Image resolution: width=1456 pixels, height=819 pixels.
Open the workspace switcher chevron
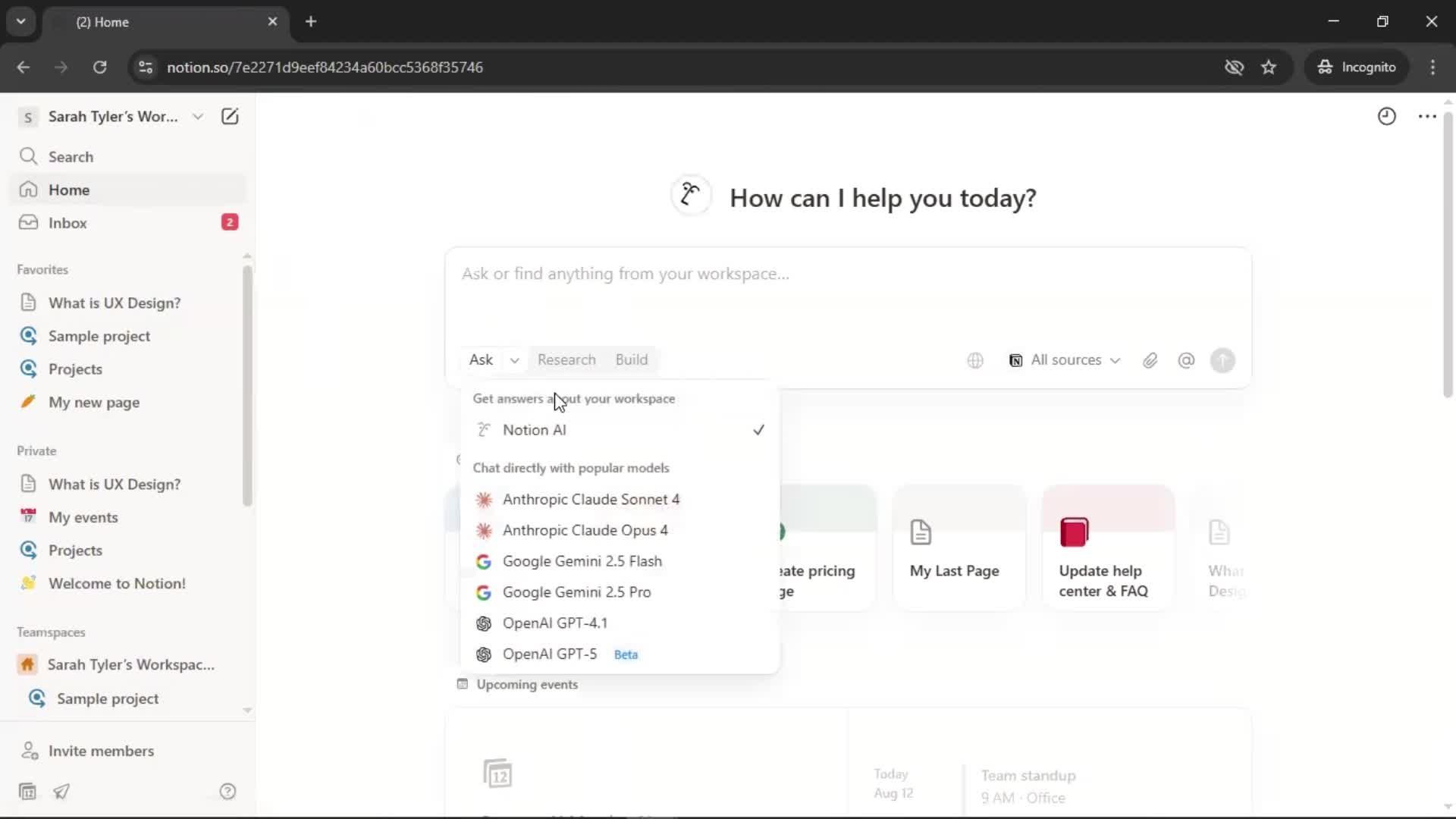pyautogui.click(x=197, y=117)
